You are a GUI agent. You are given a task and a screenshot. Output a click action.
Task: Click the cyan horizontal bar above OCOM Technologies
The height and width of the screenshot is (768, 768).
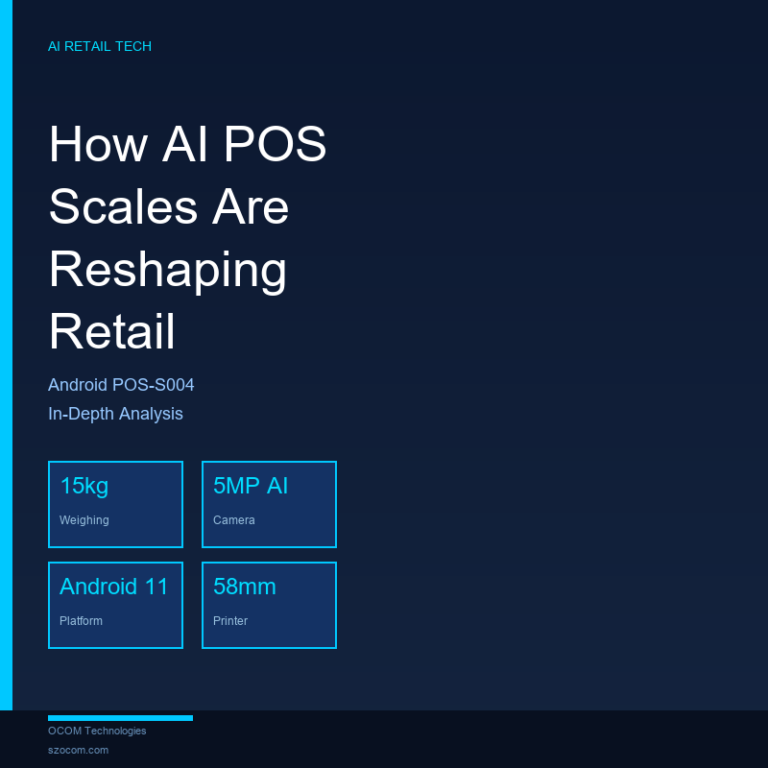tap(120, 718)
